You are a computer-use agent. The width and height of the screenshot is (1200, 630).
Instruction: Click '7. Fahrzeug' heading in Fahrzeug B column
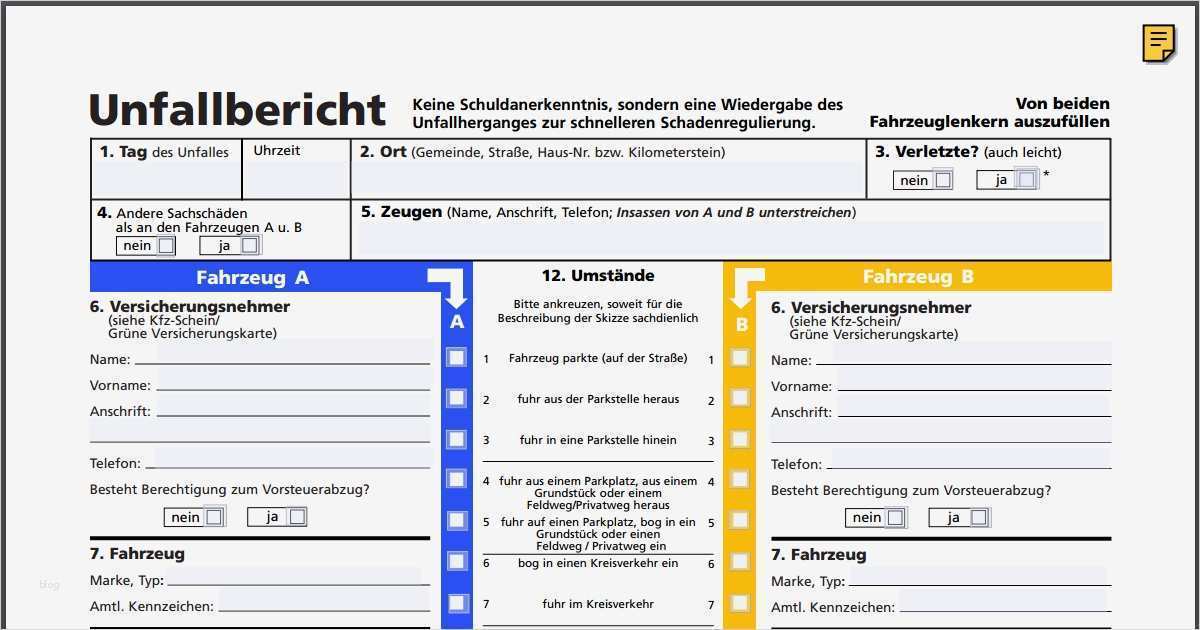(819, 554)
